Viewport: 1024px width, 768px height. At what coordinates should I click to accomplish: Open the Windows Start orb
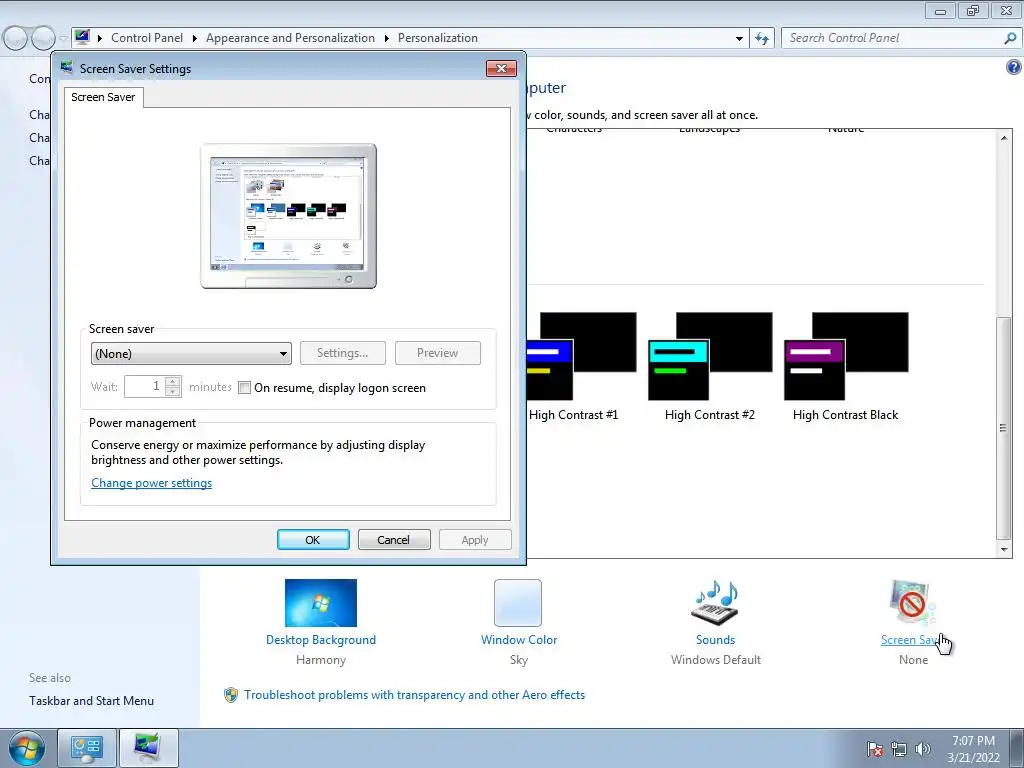pyautogui.click(x=26, y=748)
